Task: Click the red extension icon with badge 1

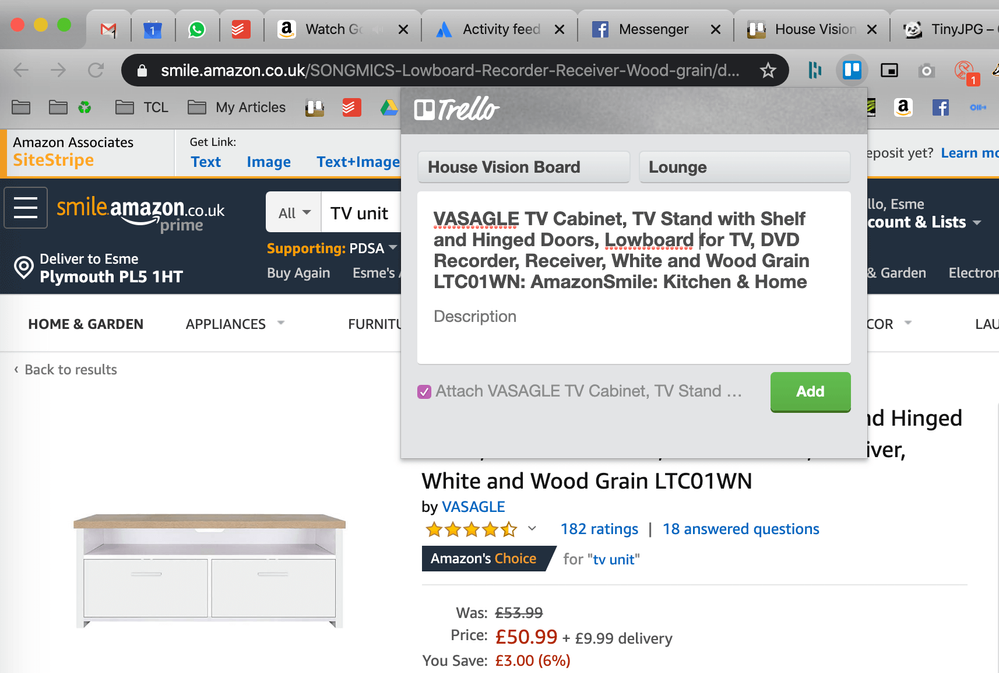Action: 966,71
